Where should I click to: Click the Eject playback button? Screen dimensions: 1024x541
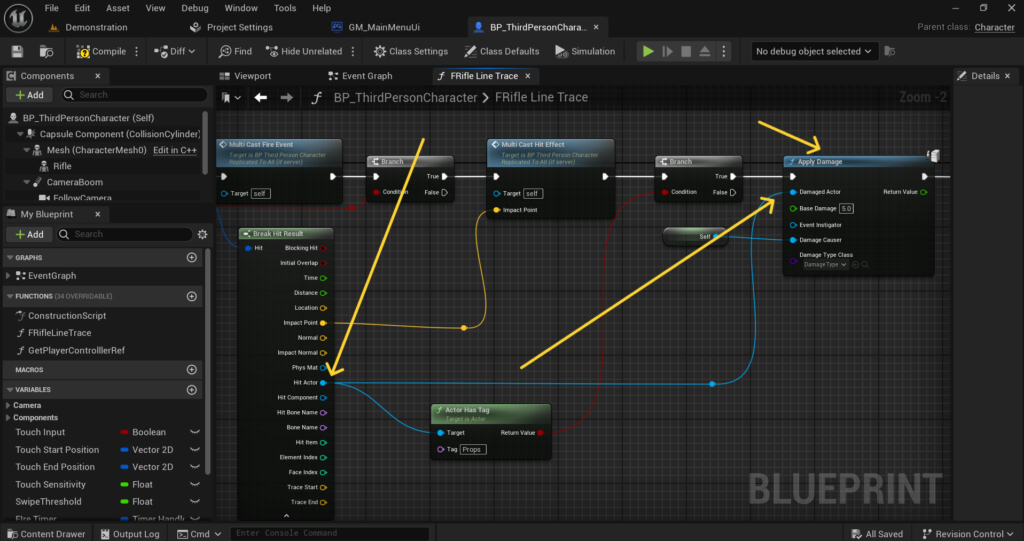tap(705, 51)
